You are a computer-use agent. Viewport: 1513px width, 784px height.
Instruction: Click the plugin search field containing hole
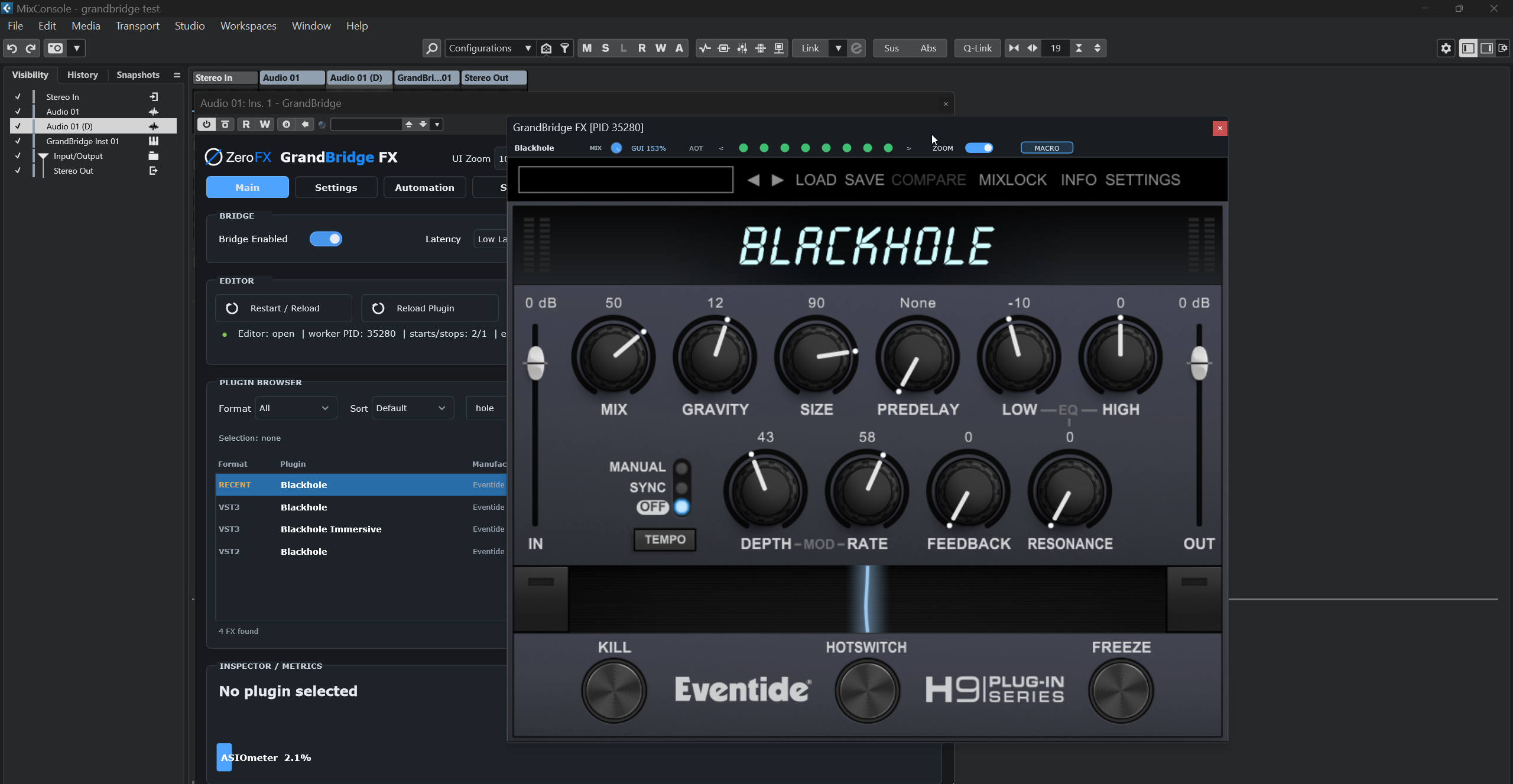487,408
